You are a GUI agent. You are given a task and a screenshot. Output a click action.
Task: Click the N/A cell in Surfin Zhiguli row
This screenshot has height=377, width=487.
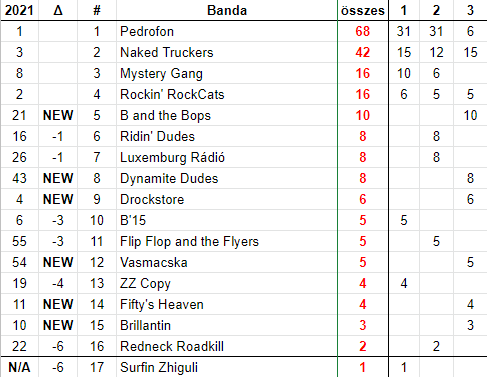point(19,367)
